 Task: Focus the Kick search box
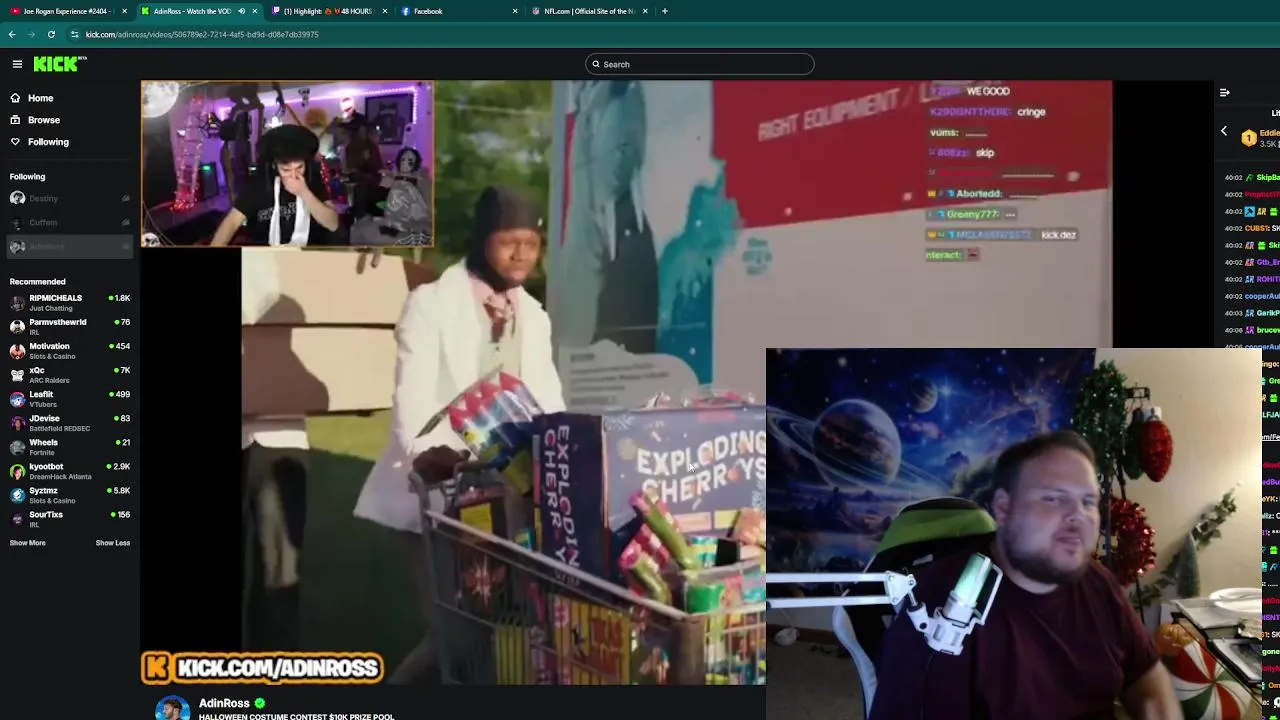[700, 64]
